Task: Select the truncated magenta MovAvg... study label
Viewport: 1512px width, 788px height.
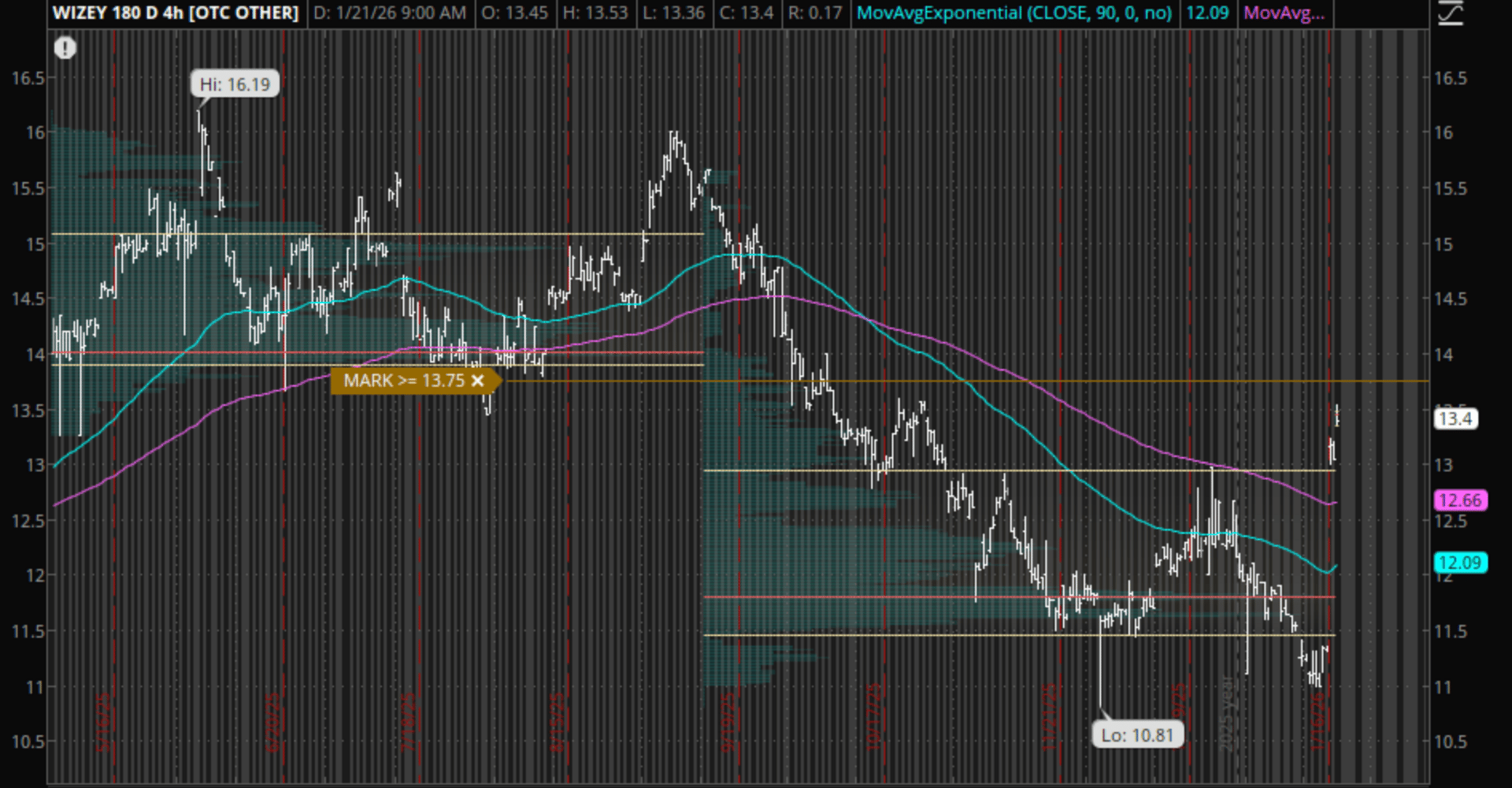Action: [x=1284, y=13]
